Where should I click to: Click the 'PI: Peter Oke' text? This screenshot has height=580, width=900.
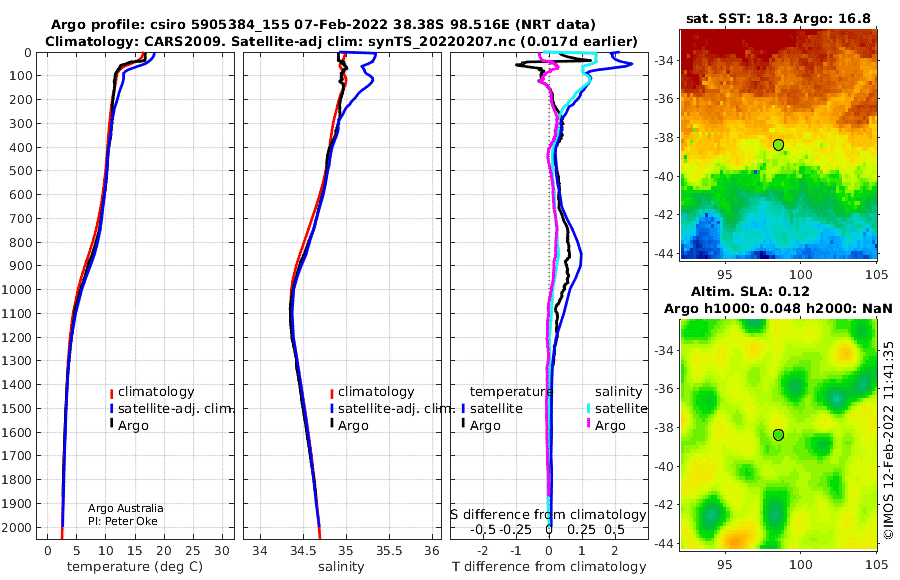point(123,521)
